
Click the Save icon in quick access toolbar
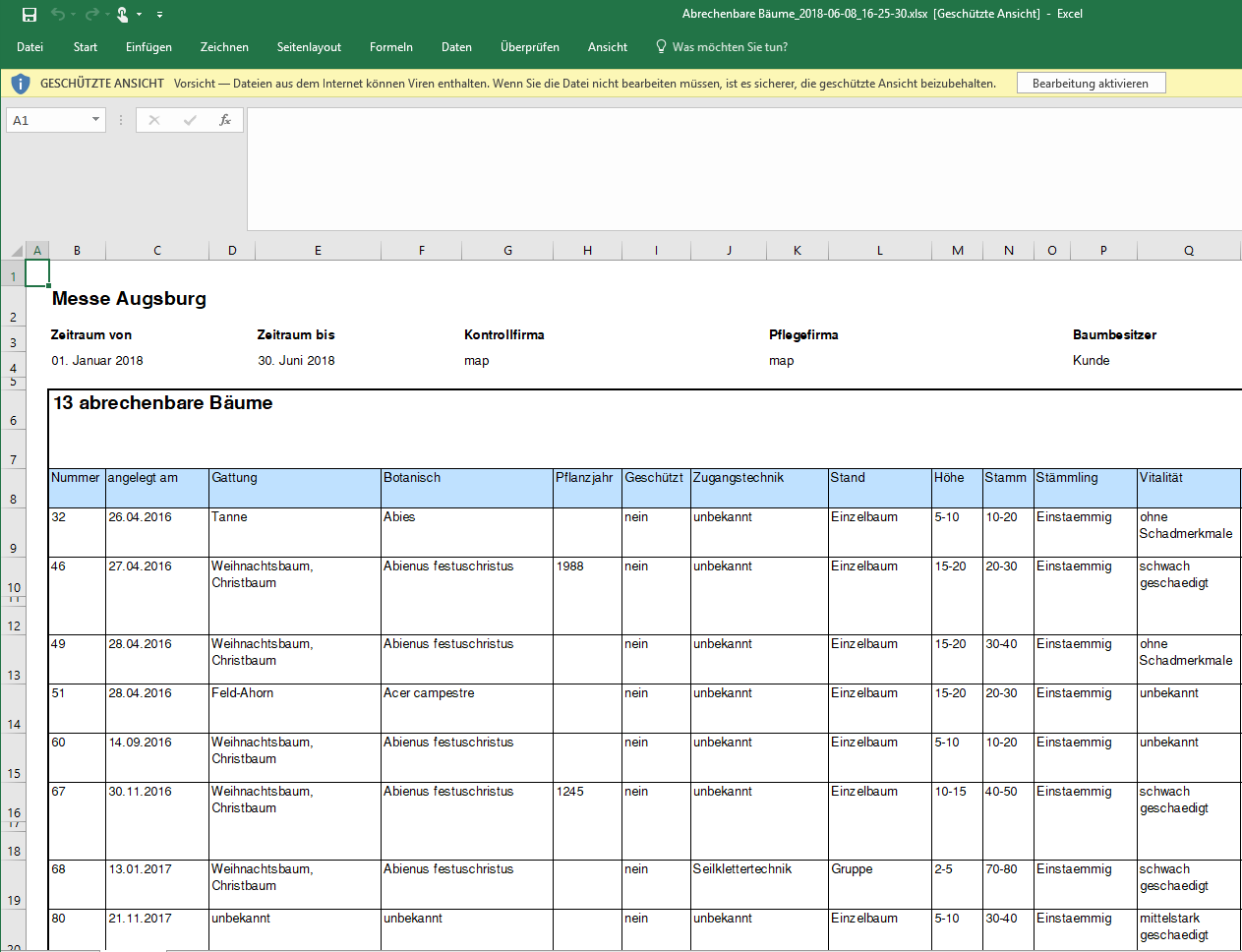(x=30, y=15)
